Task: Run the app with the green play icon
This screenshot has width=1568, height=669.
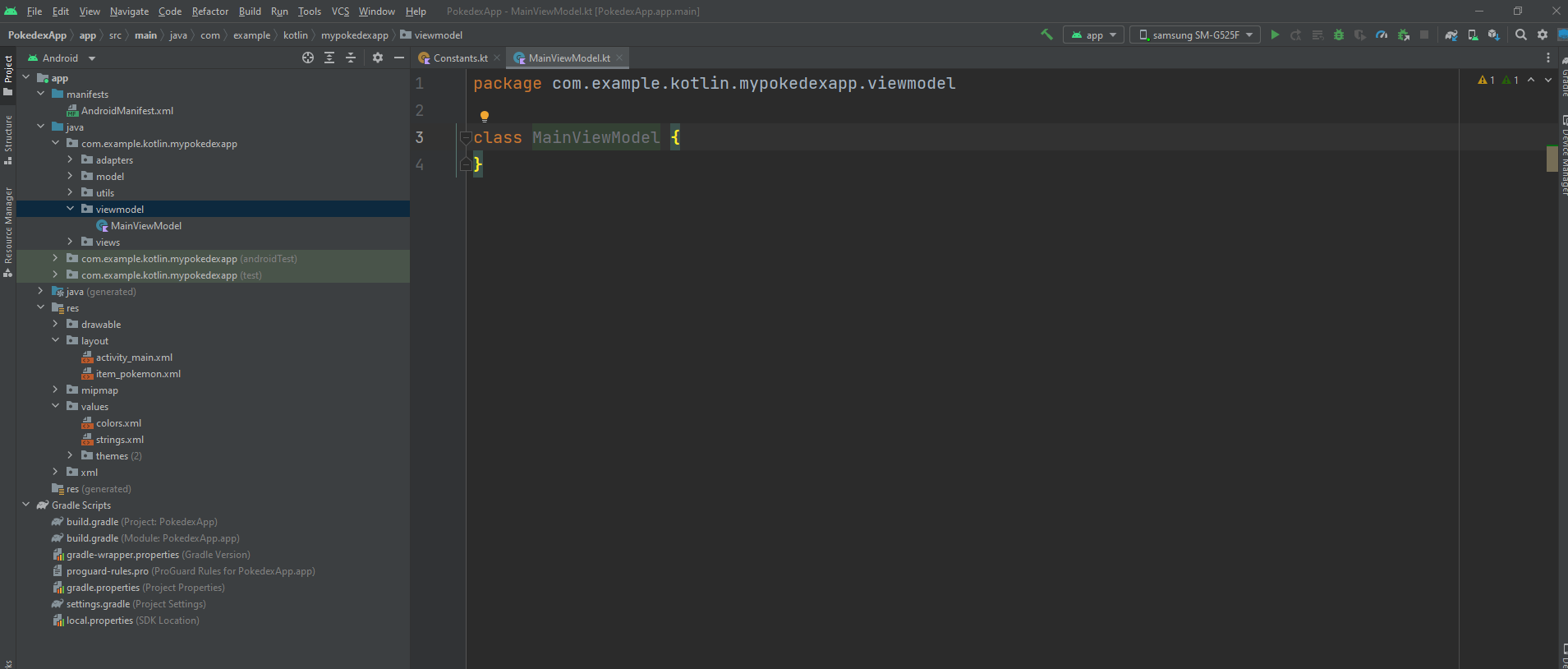Action: pos(1275,35)
